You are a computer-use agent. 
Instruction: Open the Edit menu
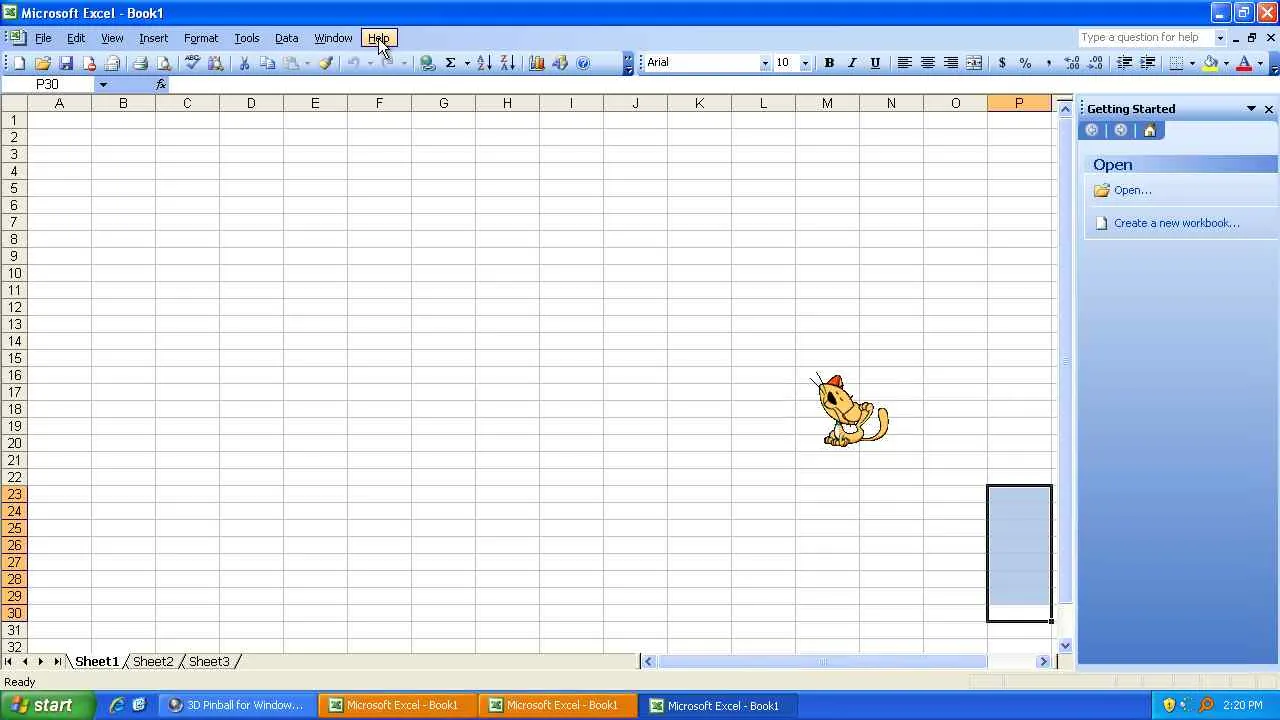coord(76,38)
